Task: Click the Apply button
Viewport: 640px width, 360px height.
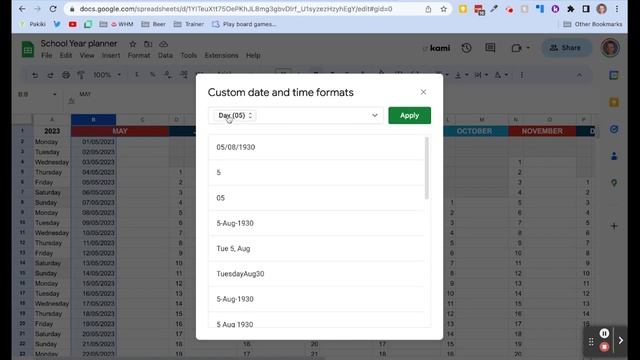Action: (409, 116)
